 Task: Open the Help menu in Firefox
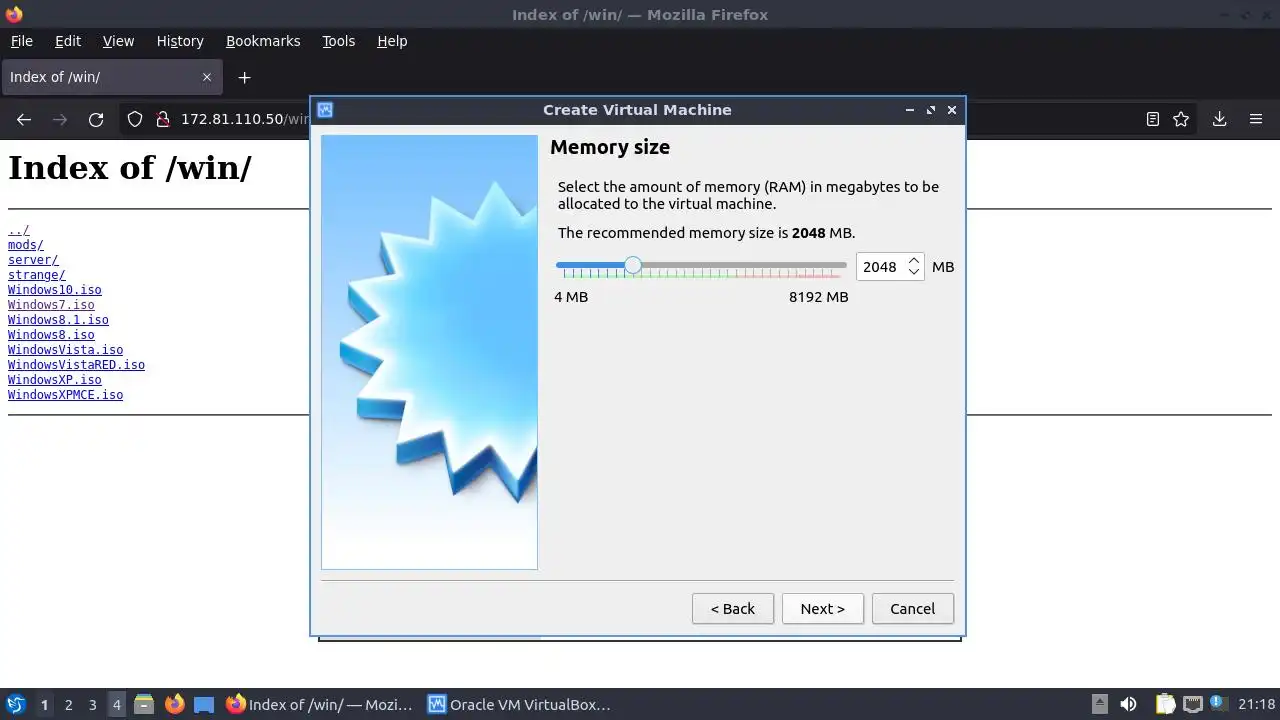[392, 41]
